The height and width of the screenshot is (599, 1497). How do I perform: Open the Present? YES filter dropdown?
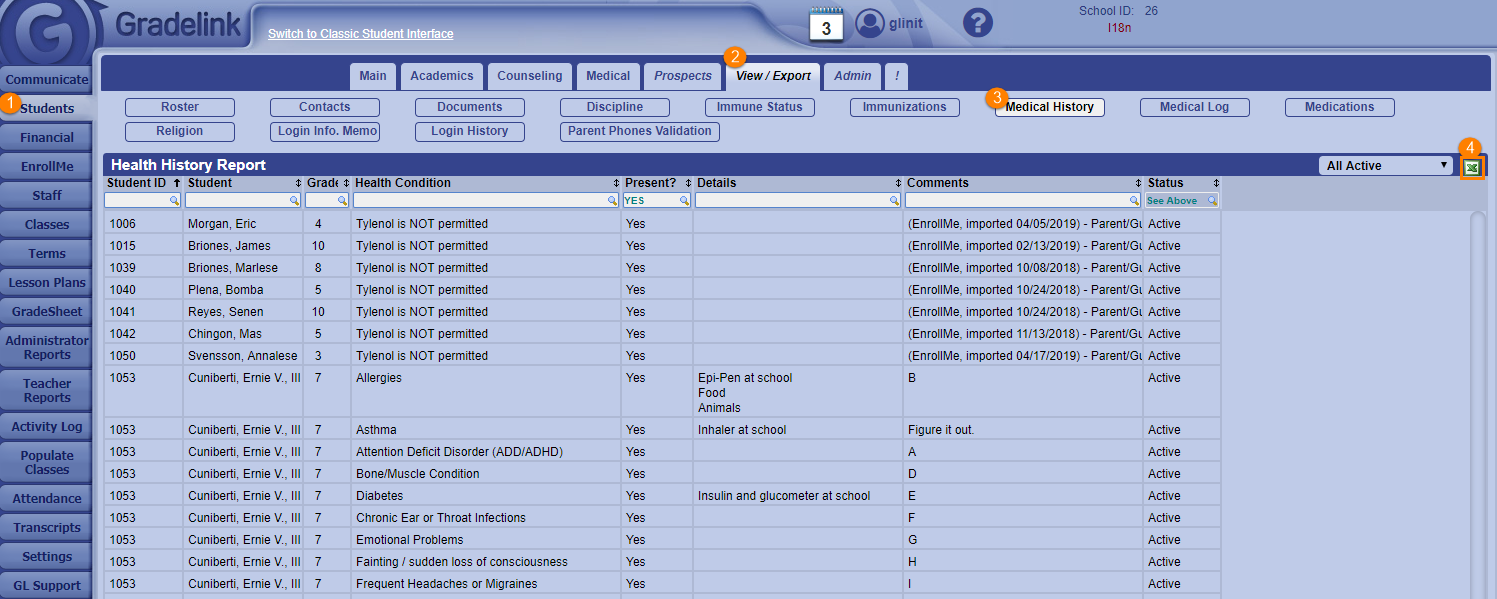[x=656, y=201]
